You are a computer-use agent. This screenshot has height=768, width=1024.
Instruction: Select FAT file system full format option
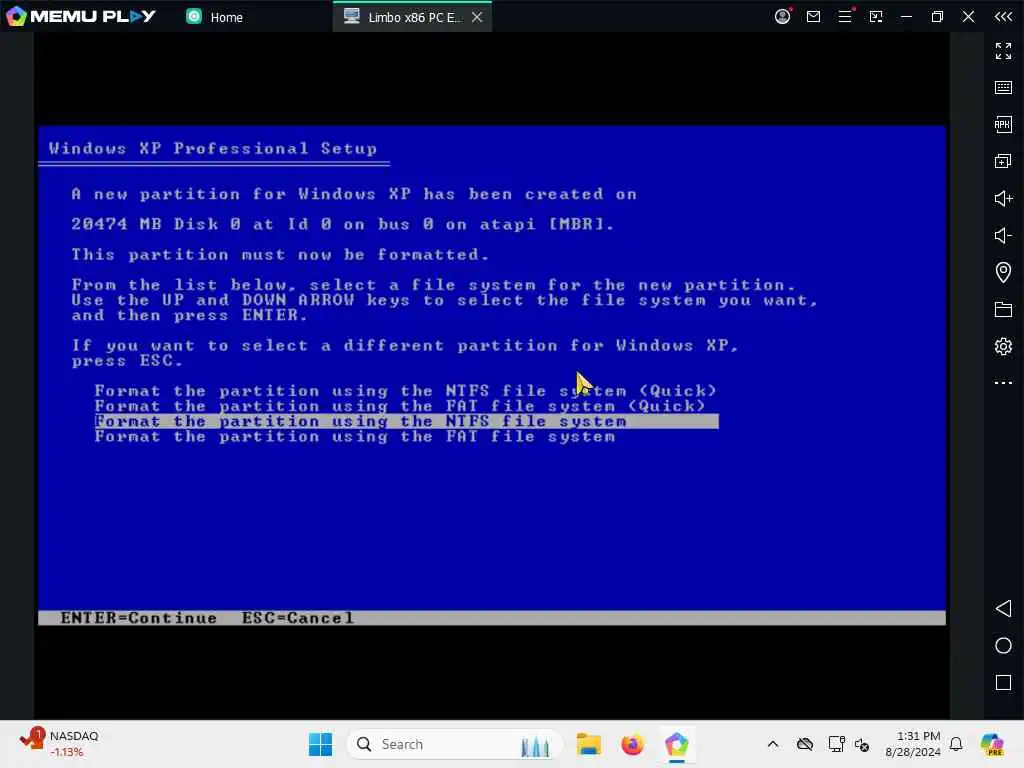[x=355, y=437]
